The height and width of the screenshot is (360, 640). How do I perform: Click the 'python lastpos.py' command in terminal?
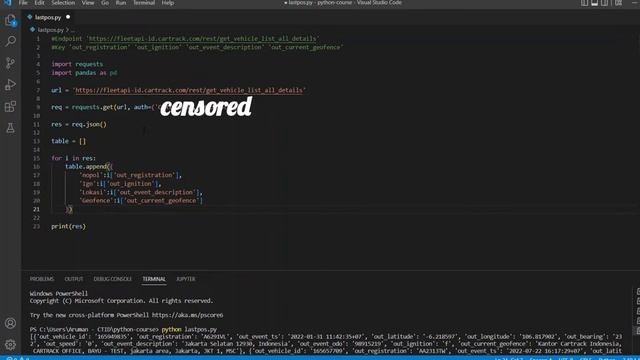189,329
